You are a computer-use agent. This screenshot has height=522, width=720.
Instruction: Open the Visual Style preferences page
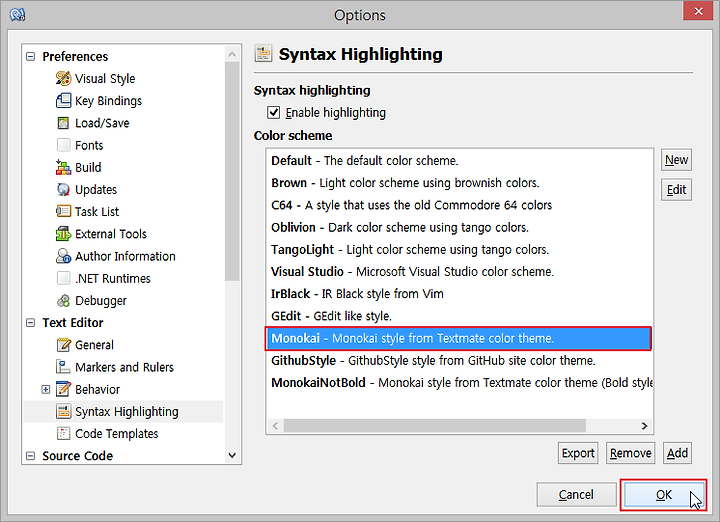105,79
